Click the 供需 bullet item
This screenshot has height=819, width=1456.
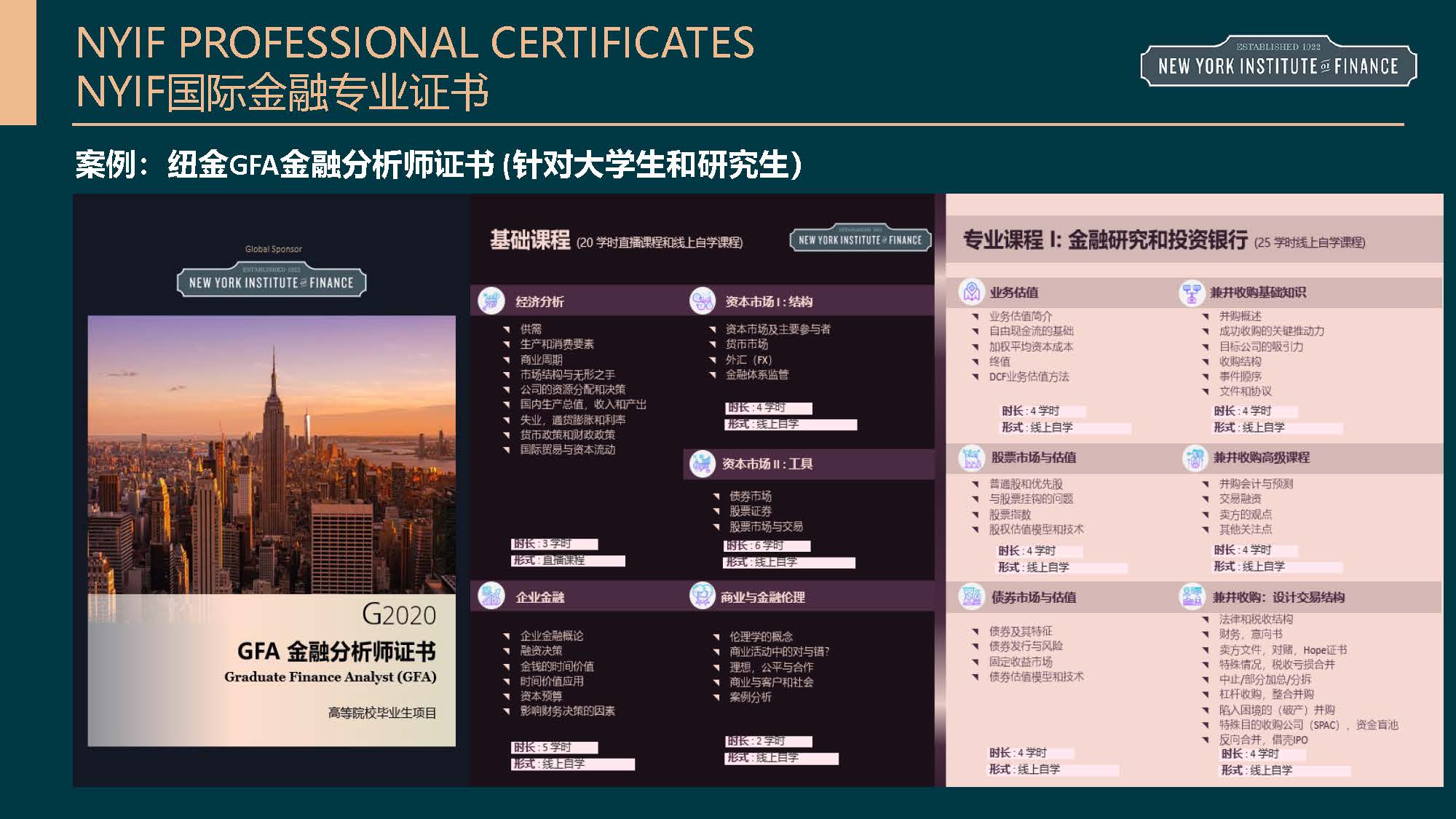click(x=530, y=329)
